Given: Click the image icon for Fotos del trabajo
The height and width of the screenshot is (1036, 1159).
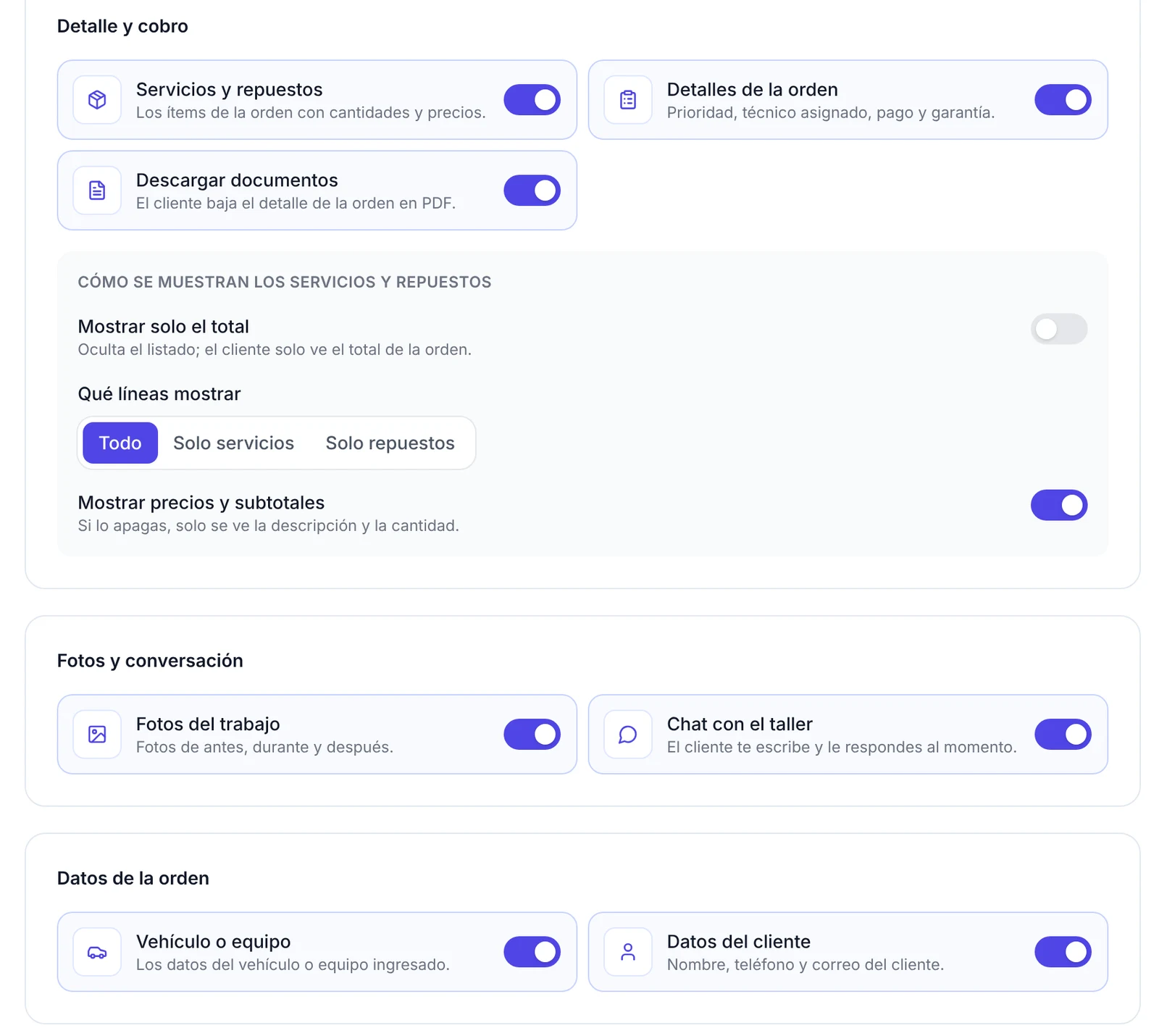Looking at the screenshot, I should [97, 735].
